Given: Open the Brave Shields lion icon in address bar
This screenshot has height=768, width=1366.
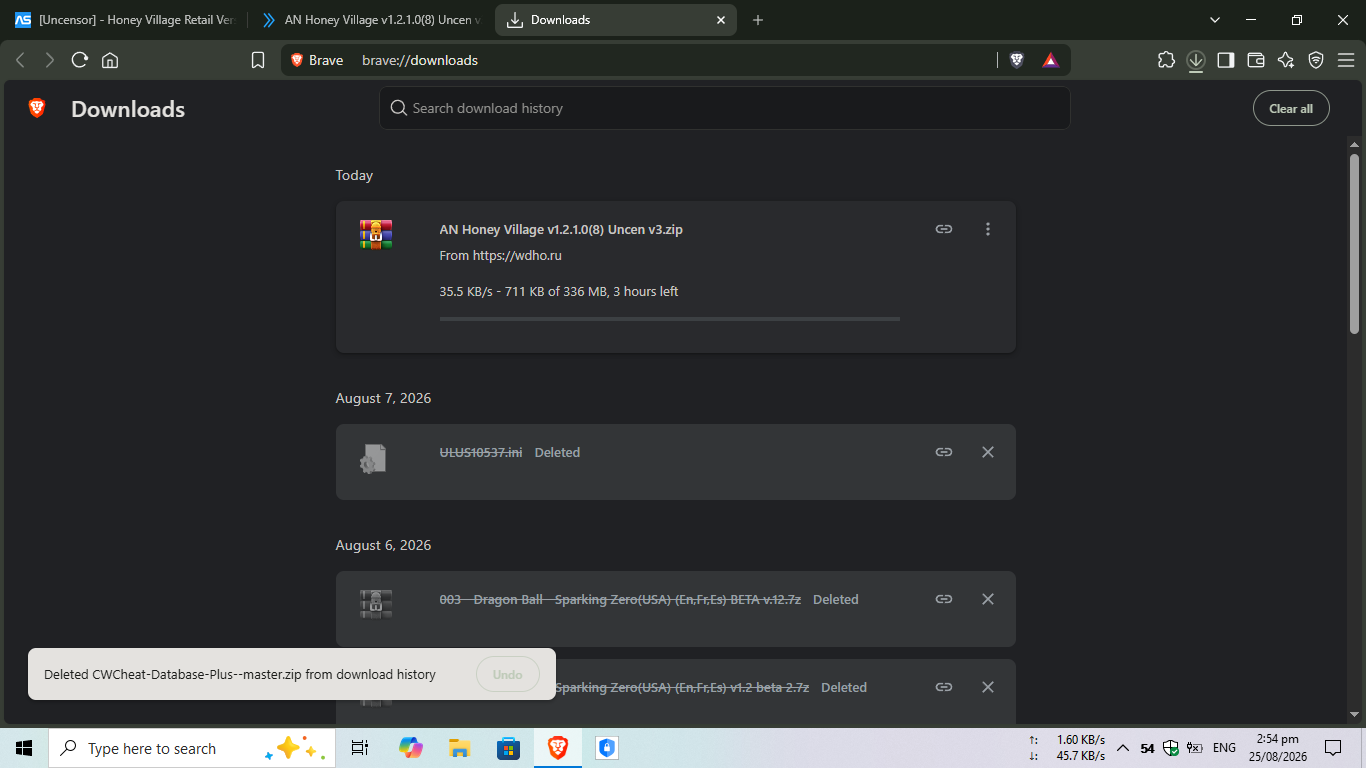Looking at the screenshot, I should coord(1017,60).
